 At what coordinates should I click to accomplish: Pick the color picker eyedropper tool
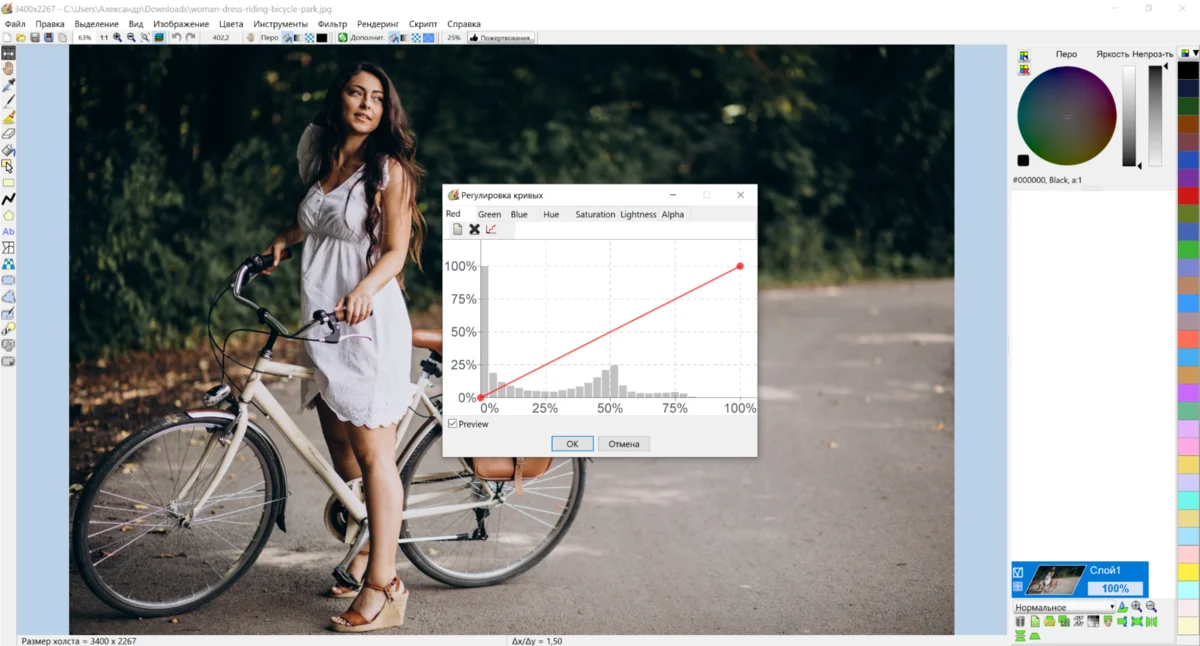(8, 85)
